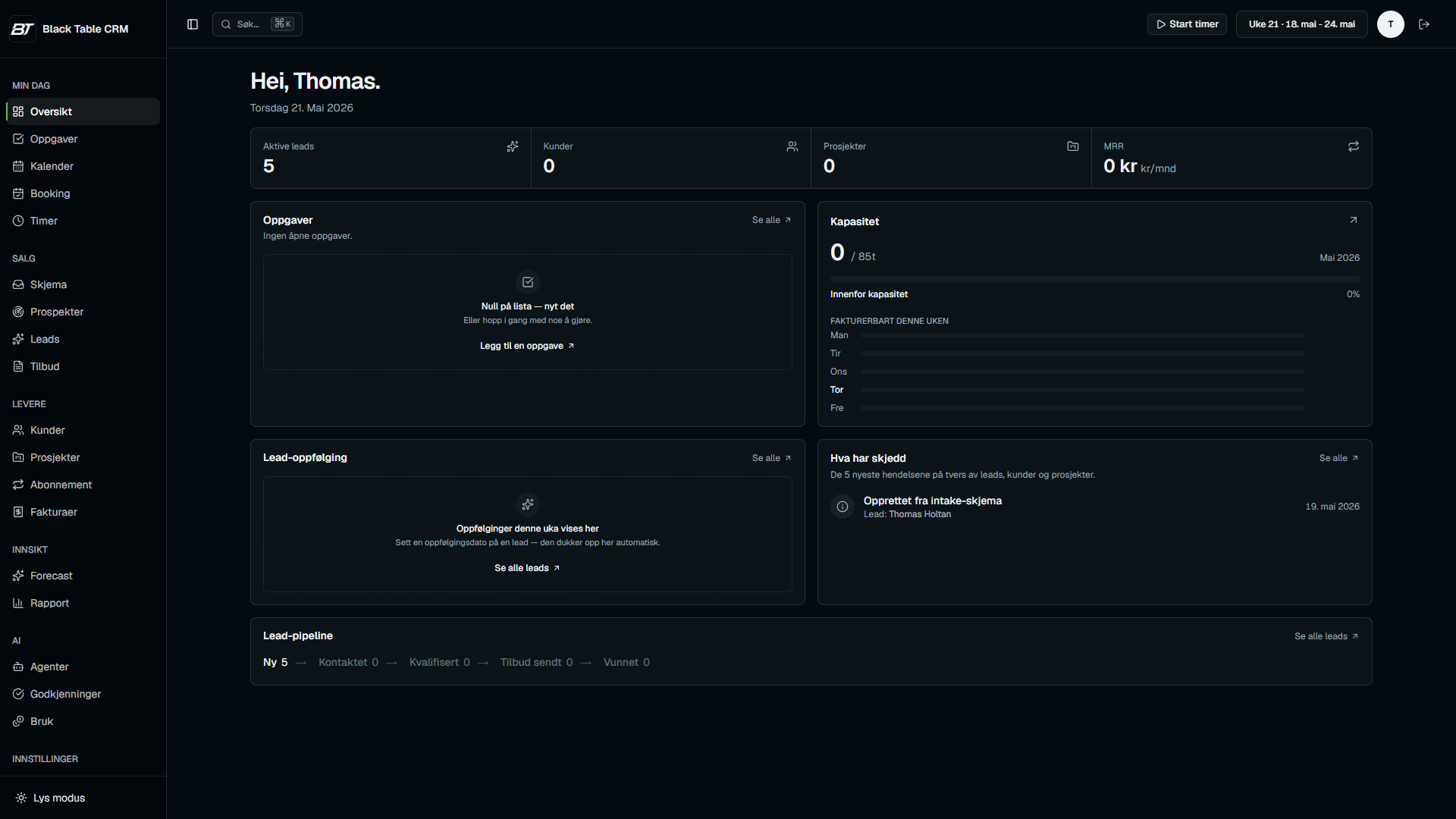Click the Tilbud document icon
The image size is (1456, 819).
pos(18,366)
